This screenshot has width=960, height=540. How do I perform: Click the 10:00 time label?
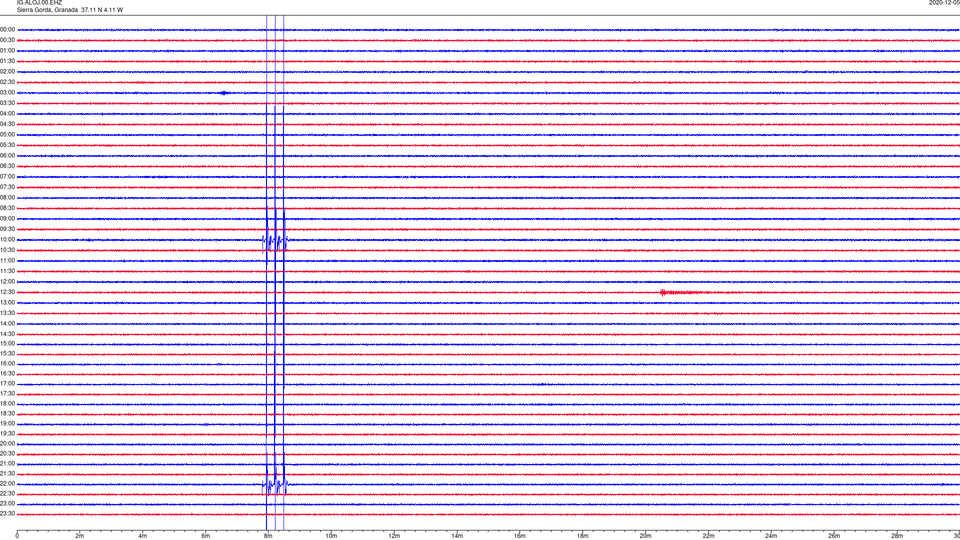click(7, 239)
